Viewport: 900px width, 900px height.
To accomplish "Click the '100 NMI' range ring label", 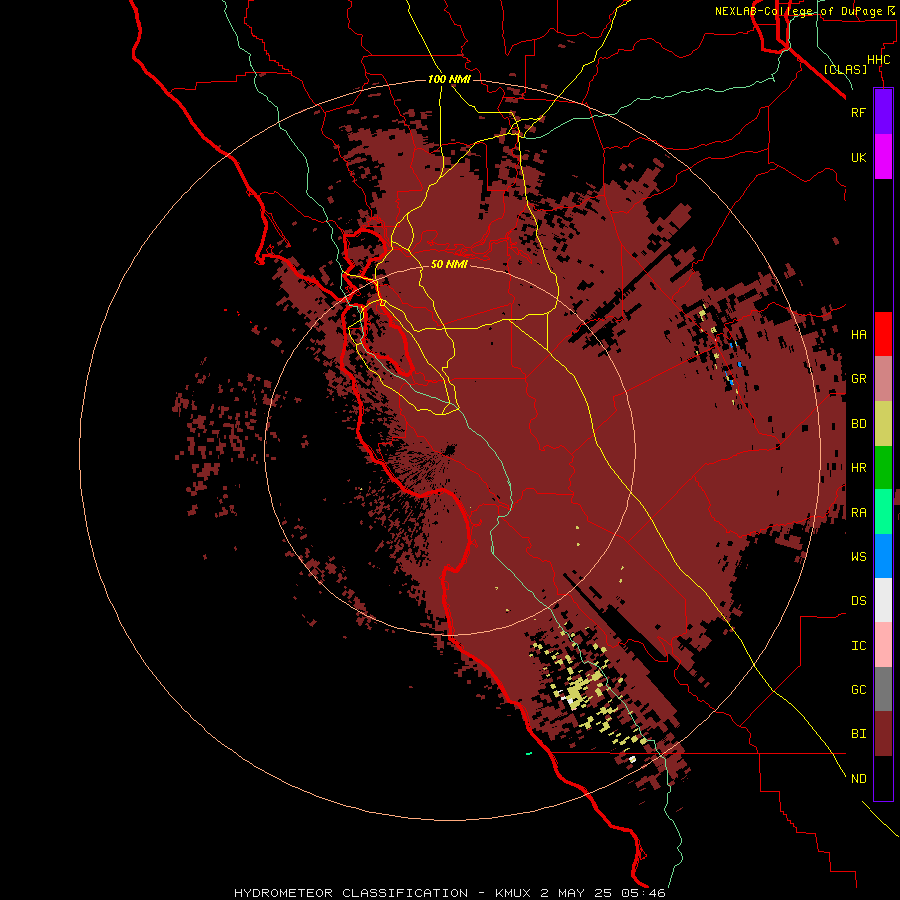I will [x=449, y=79].
